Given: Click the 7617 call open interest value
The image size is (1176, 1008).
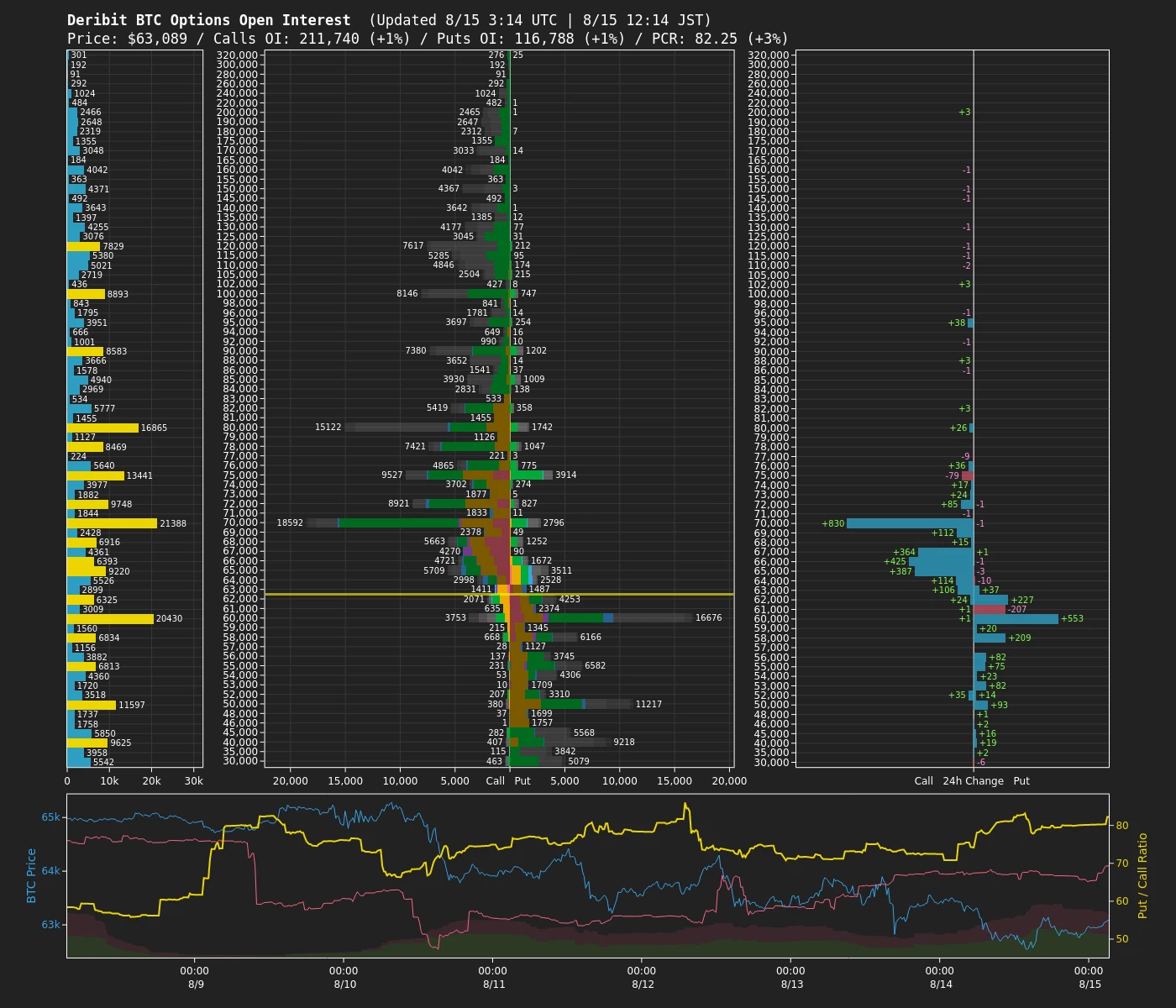Looking at the screenshot, I should 412,245.
